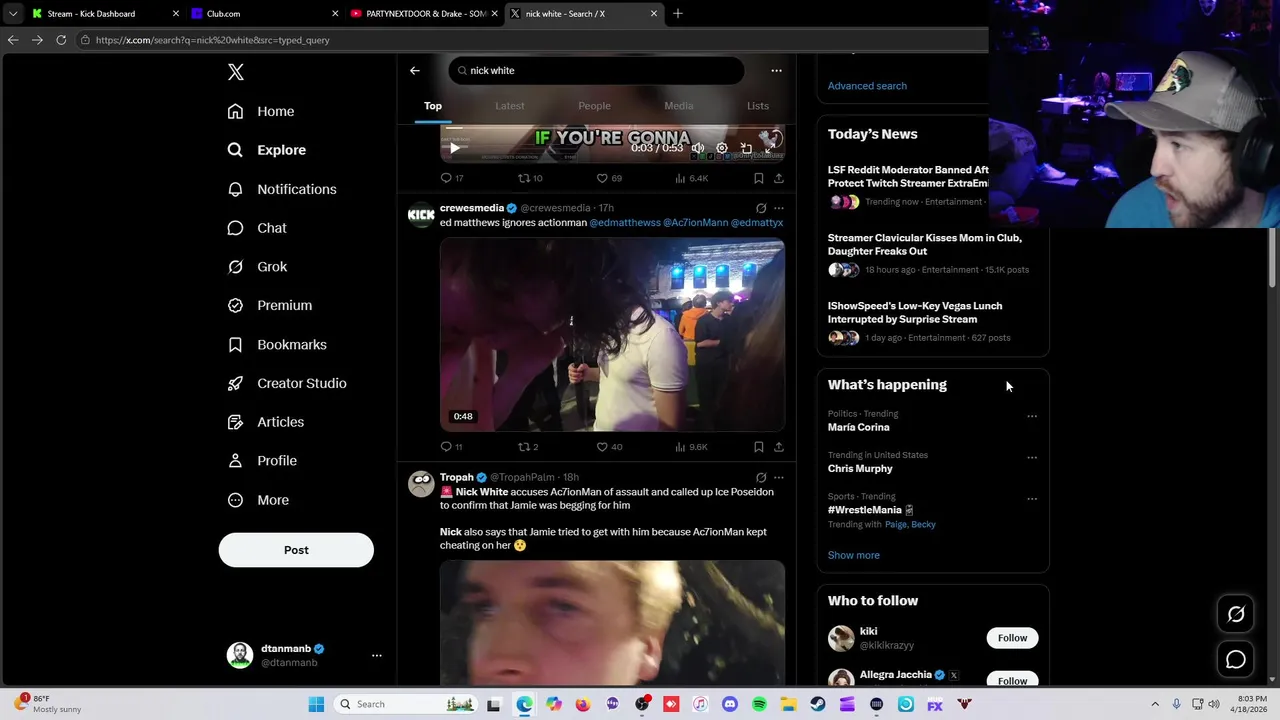Screen dimensions: 1280x720
Task: Open crewesmedia post more options
Action: click(x=779, y=208)
